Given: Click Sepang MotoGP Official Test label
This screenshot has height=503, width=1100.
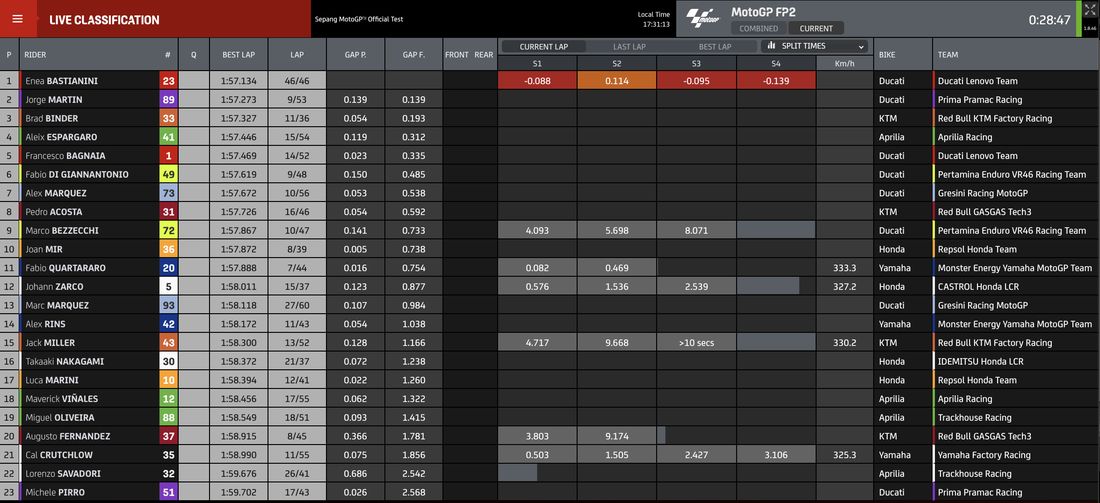Looking at the screenshot, I should [359, 19].
